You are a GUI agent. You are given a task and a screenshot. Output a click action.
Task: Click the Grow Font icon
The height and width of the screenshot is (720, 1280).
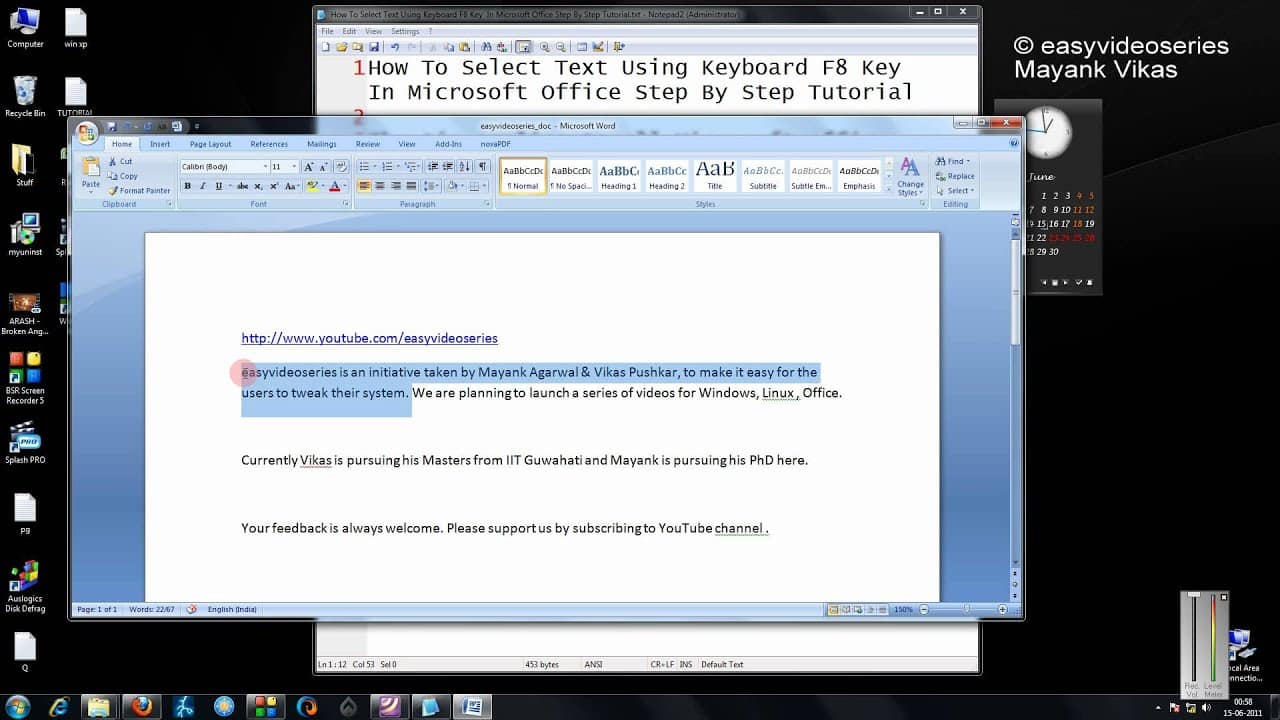point(309,167)
